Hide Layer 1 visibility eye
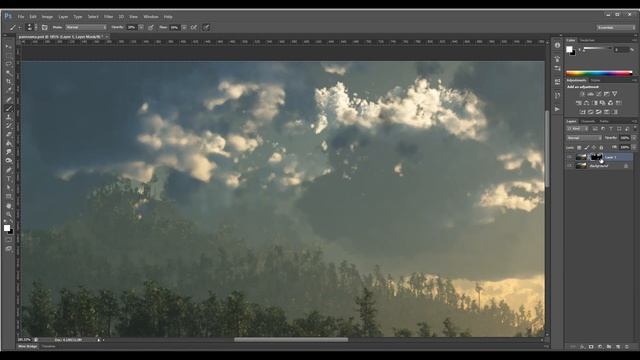640x360 pixels. coord(569,157)
